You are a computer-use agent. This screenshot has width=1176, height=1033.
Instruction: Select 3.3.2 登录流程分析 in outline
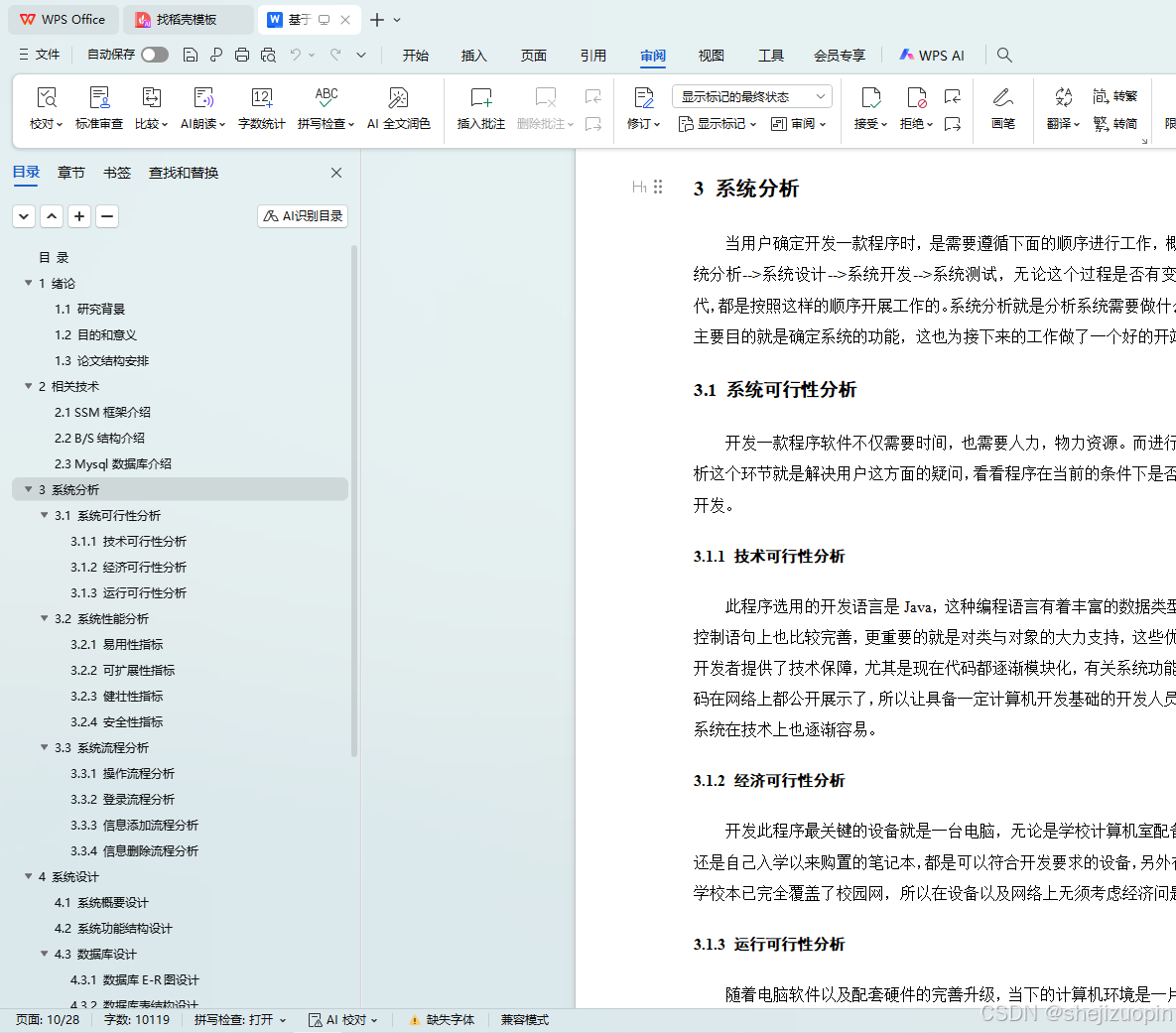coord(122,799)
